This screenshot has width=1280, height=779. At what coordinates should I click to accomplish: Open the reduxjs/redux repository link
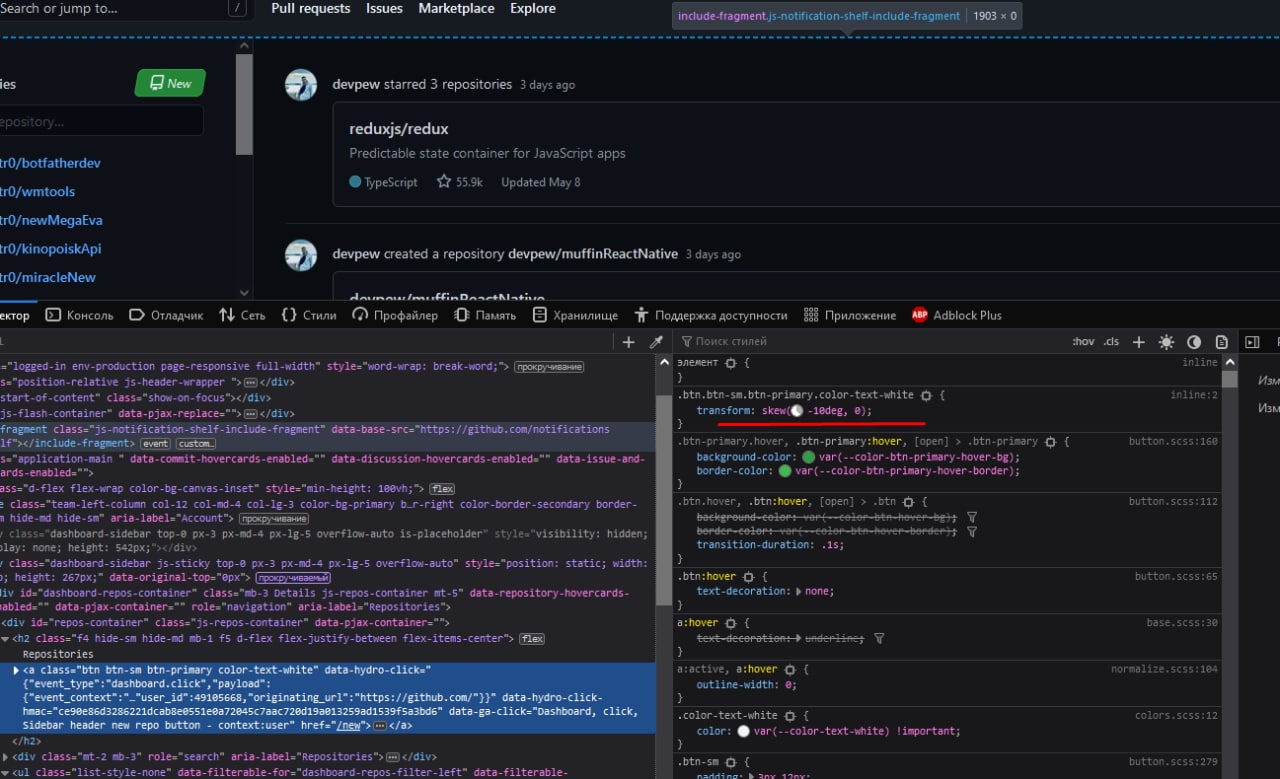[399, 129]
